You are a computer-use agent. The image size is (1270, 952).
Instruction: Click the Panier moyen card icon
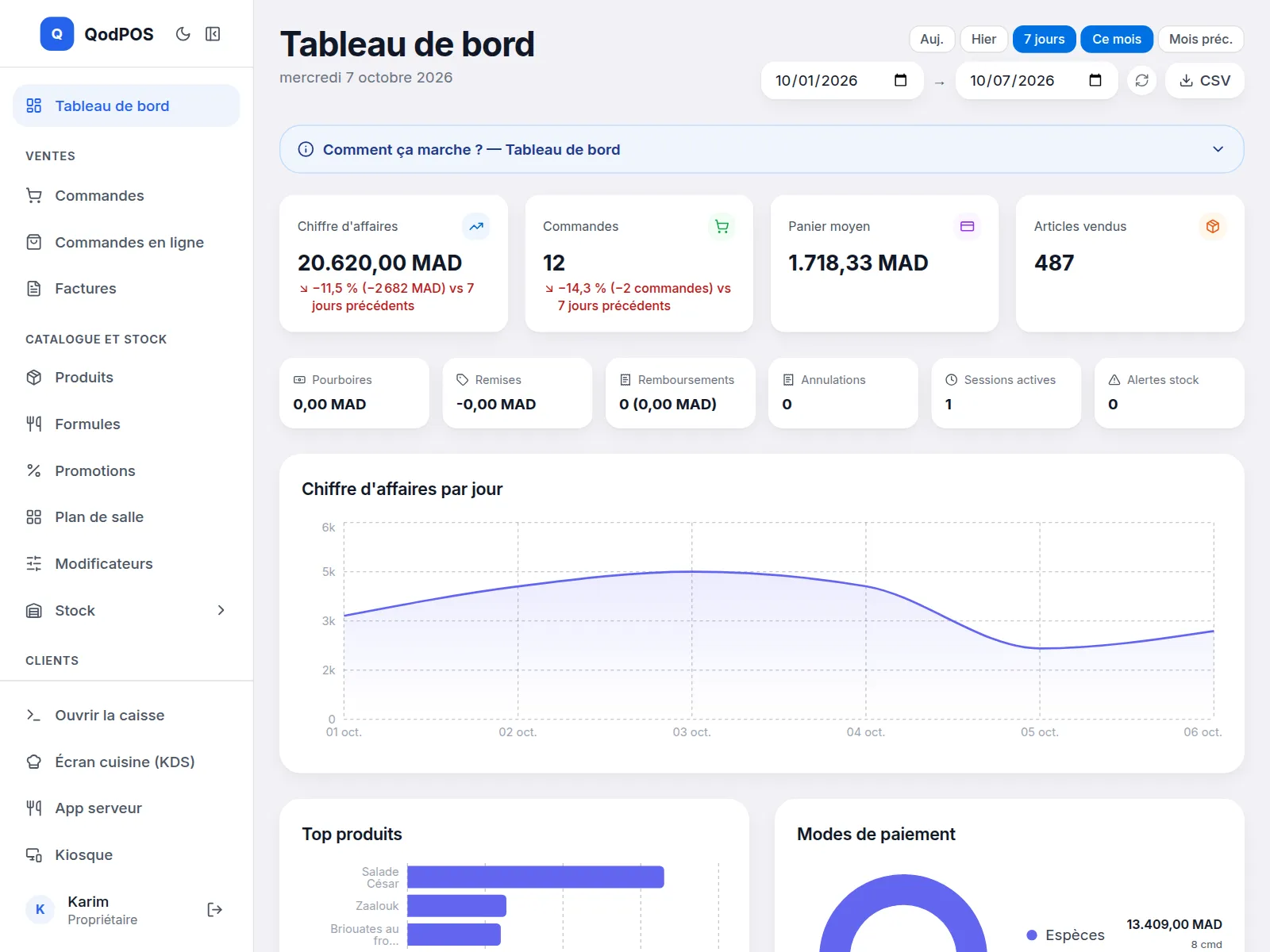tap(967, 226)
